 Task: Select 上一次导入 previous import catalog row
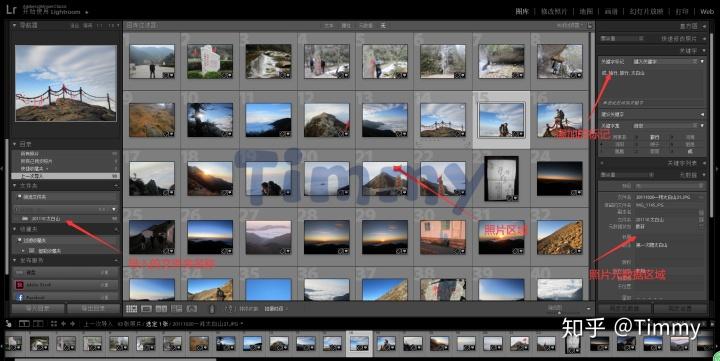(x=66, y=176)
